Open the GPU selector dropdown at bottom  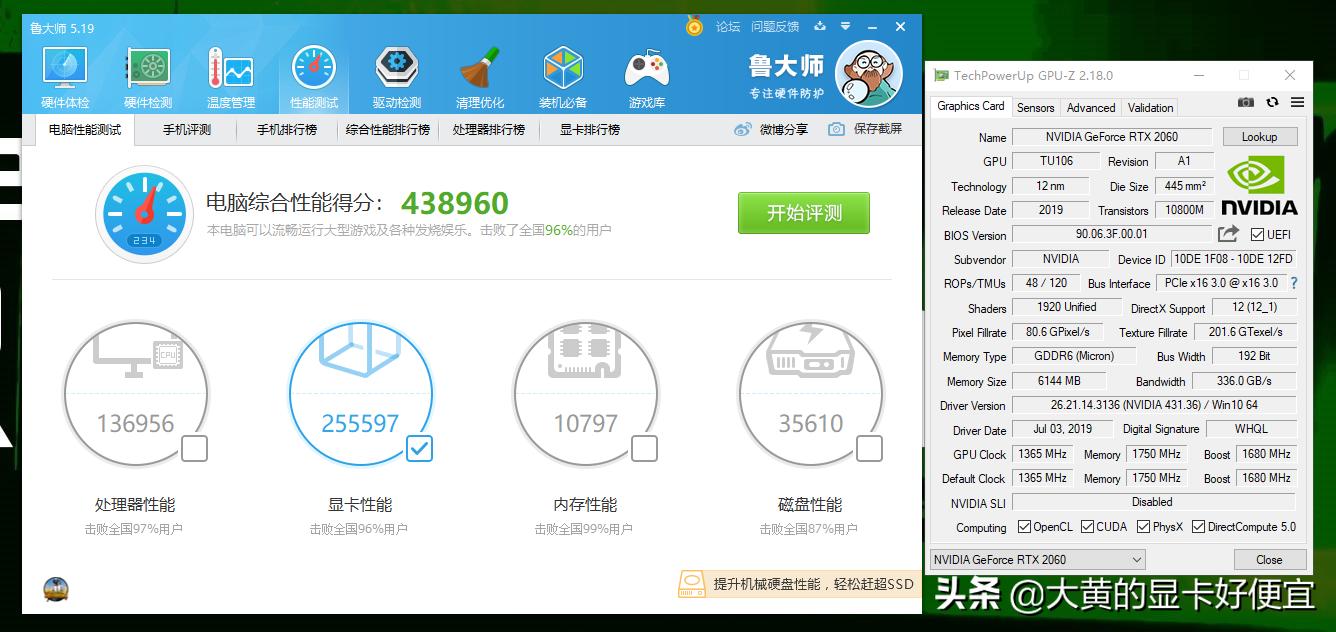(x=1135, y=560)
